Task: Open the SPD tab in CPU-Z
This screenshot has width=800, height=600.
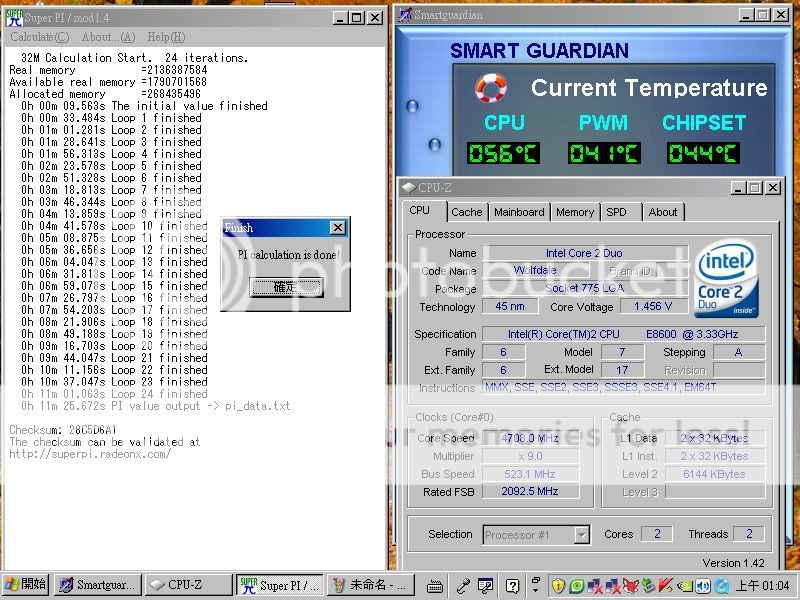Action: coord(617,212)
